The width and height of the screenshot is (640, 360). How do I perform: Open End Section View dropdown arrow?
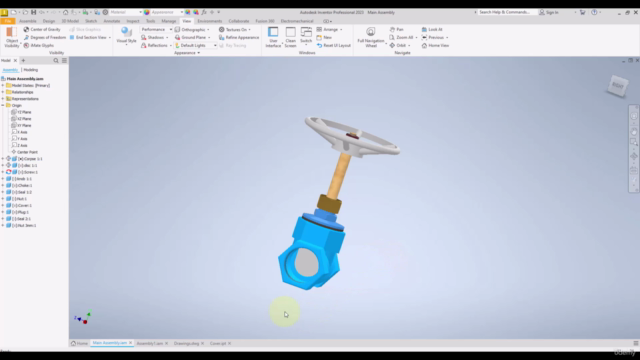pos(110,38)
